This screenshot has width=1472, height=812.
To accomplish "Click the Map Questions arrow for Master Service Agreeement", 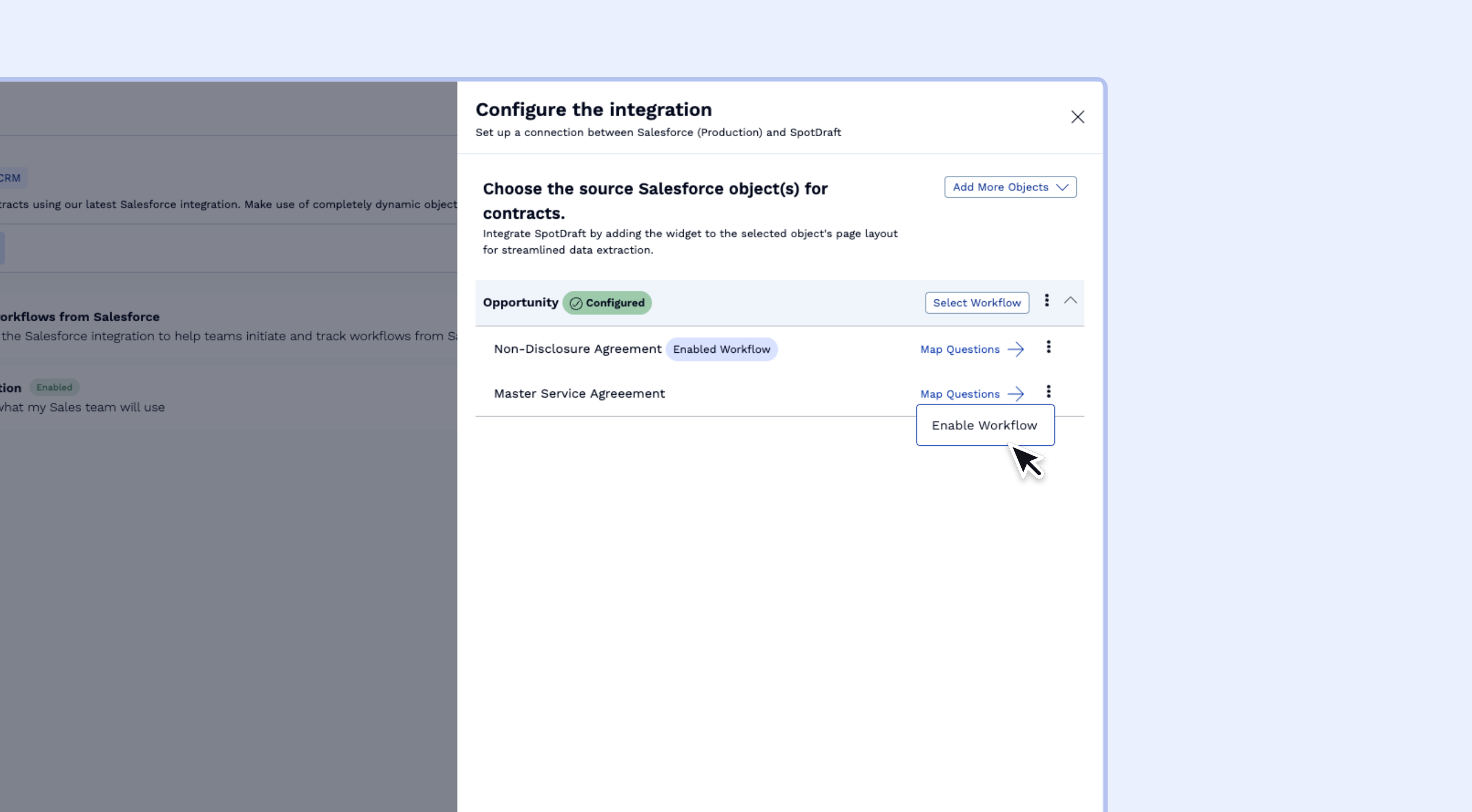I will click(1017, 394).
